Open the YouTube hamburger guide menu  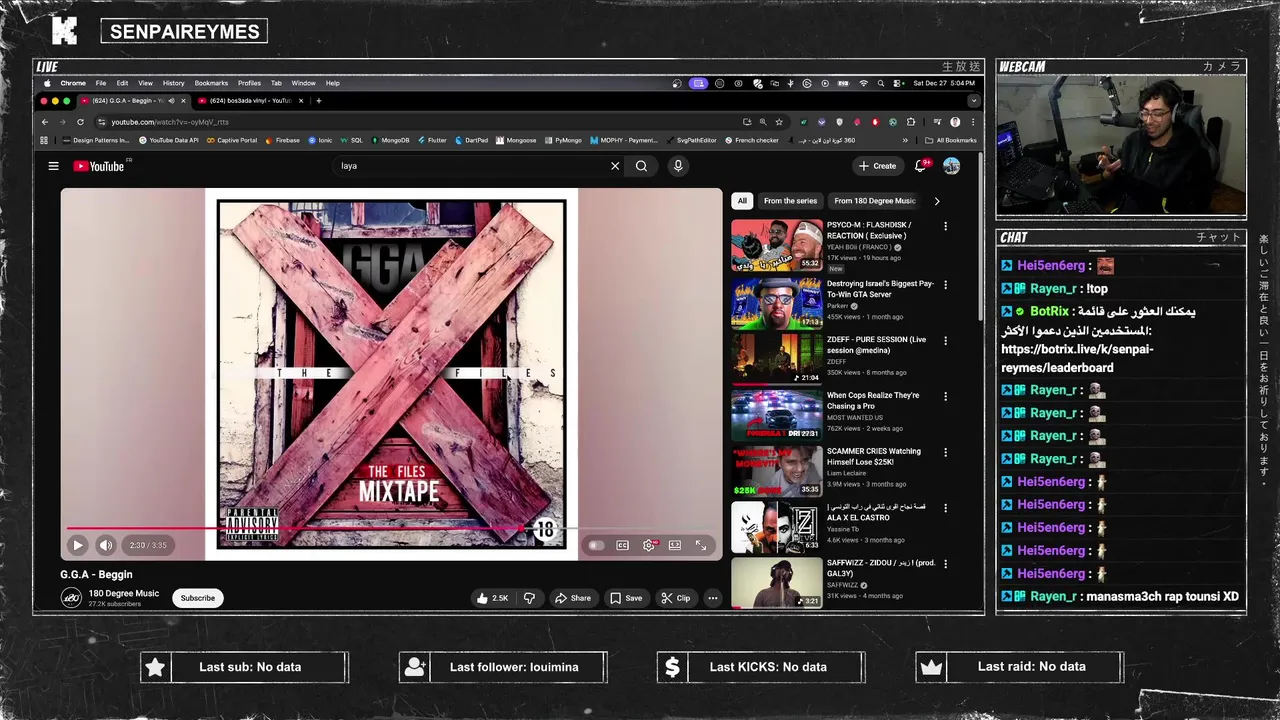pyautogui.click(x=53, y=166)
